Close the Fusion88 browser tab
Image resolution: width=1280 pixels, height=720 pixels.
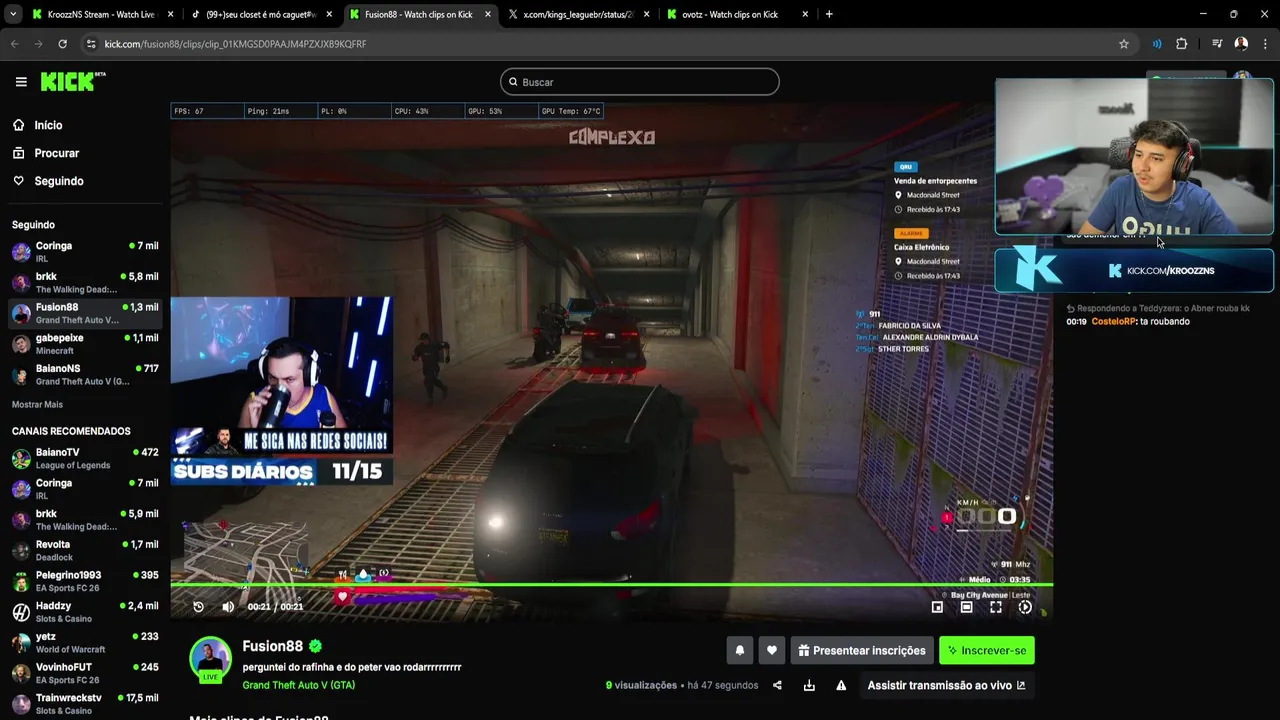click(x=486, y=14)
